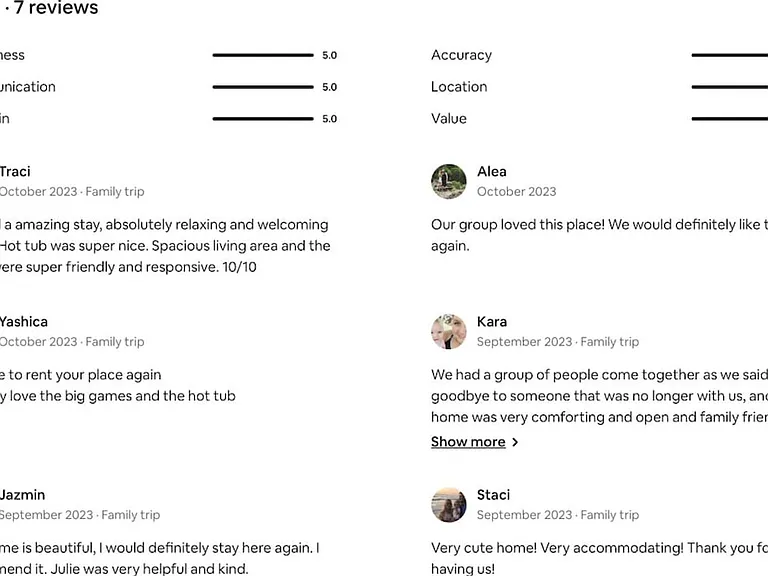768x576 pixels.
Task: Click the Accuracy category label
Action: pyautogui.click(x=461, y=55)
